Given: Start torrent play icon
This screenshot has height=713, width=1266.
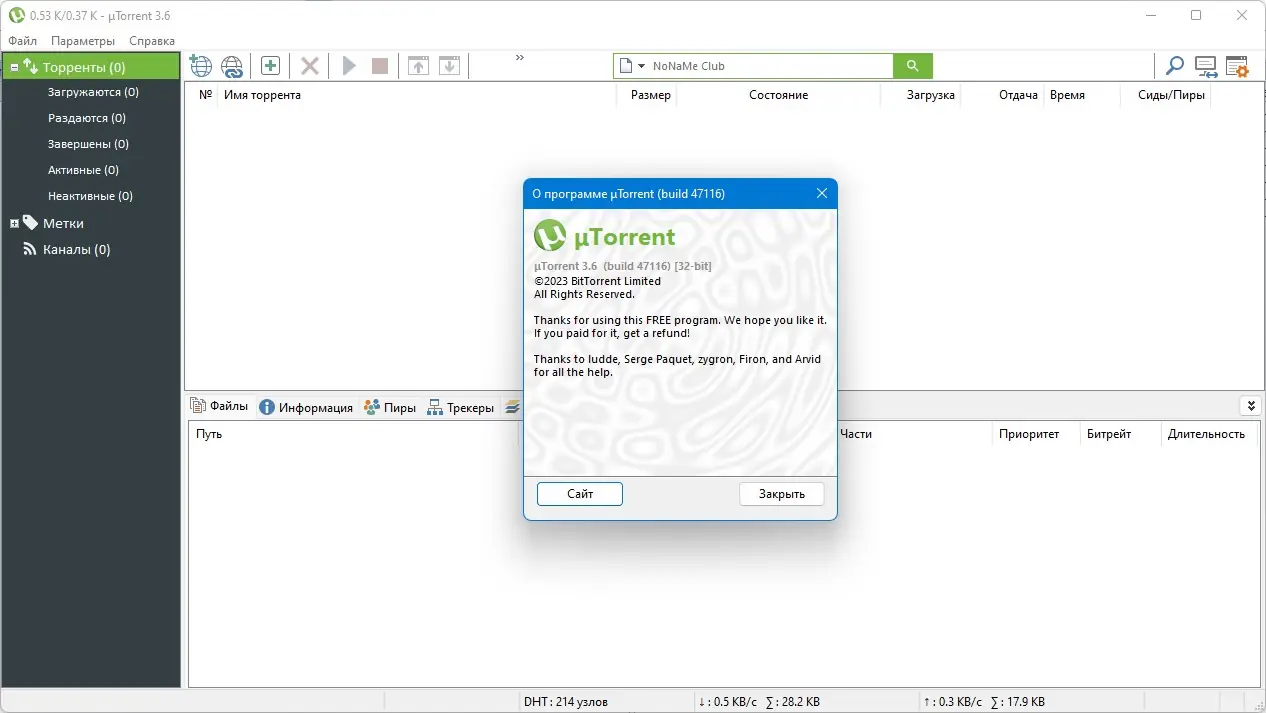Looking at the screenshot, I should pyautogui.click(x=349, y=66).
